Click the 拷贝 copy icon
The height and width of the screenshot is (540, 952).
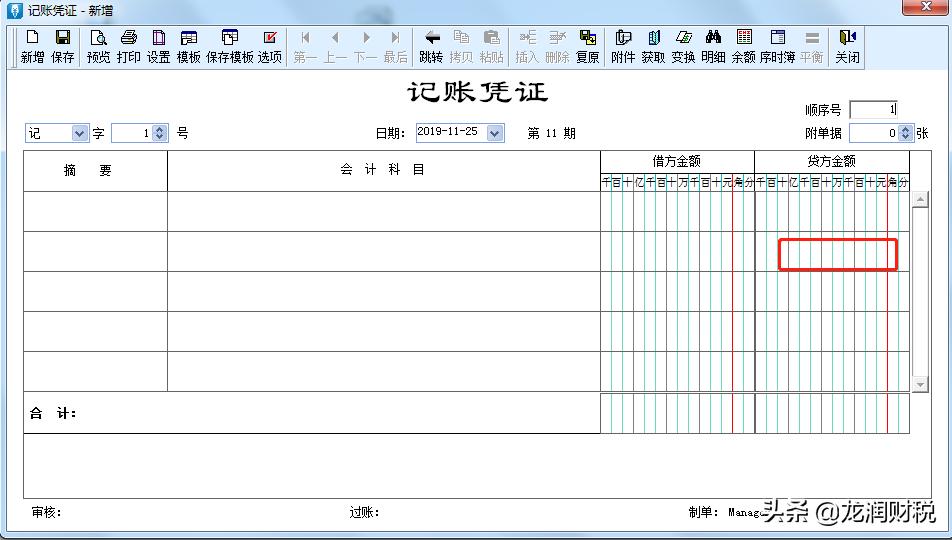[461, 47]
